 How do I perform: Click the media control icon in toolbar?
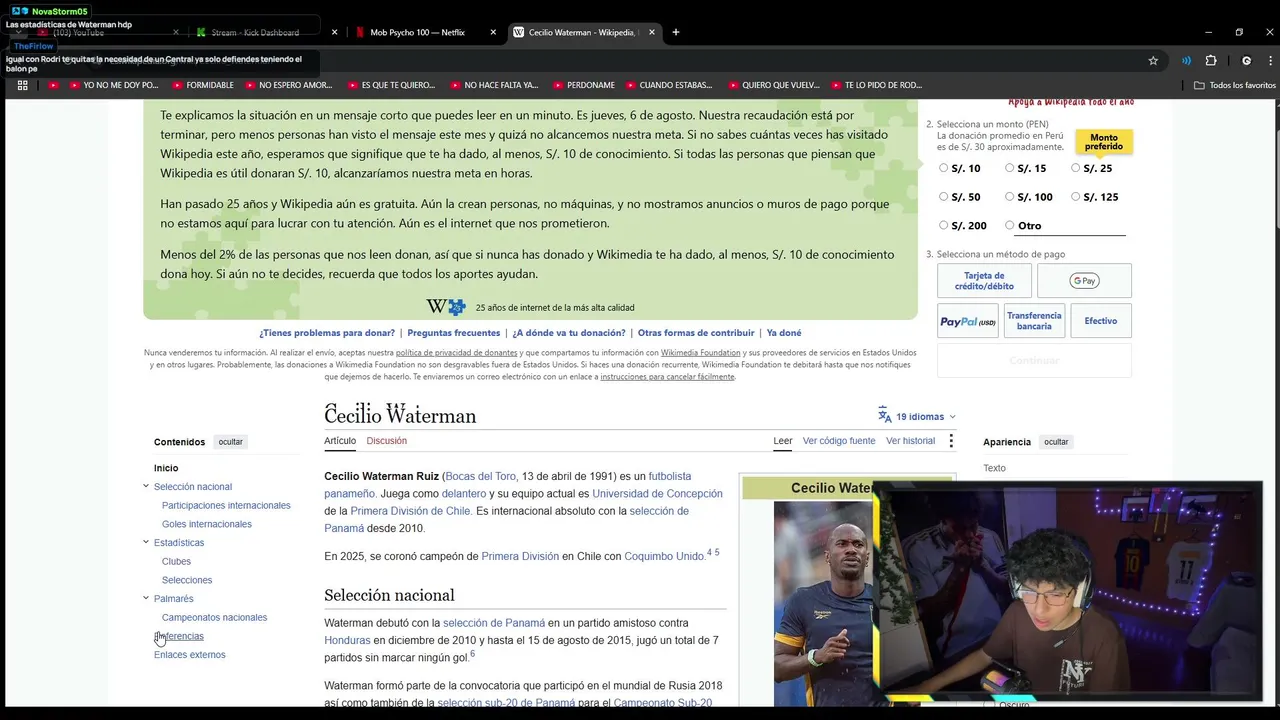1186,60
